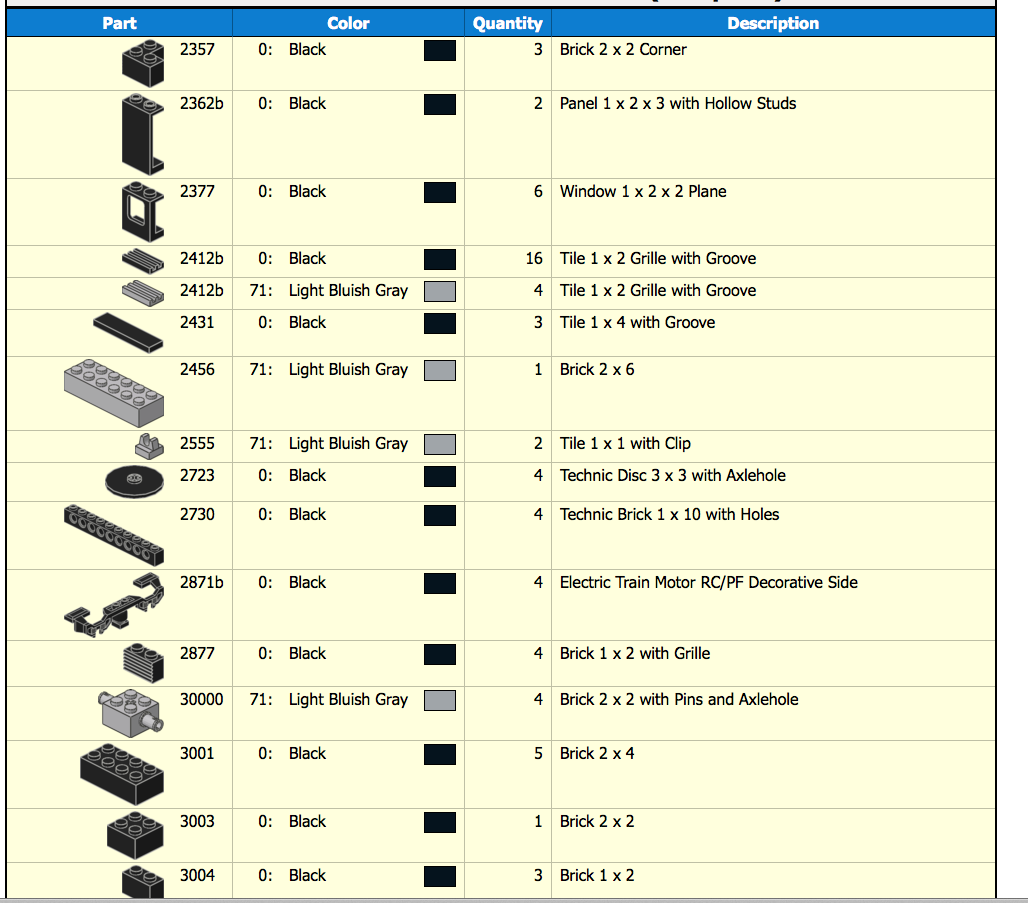Screen dimensions: 1028x903
Task: Click the Description column header
Action: tap(773, 23)
